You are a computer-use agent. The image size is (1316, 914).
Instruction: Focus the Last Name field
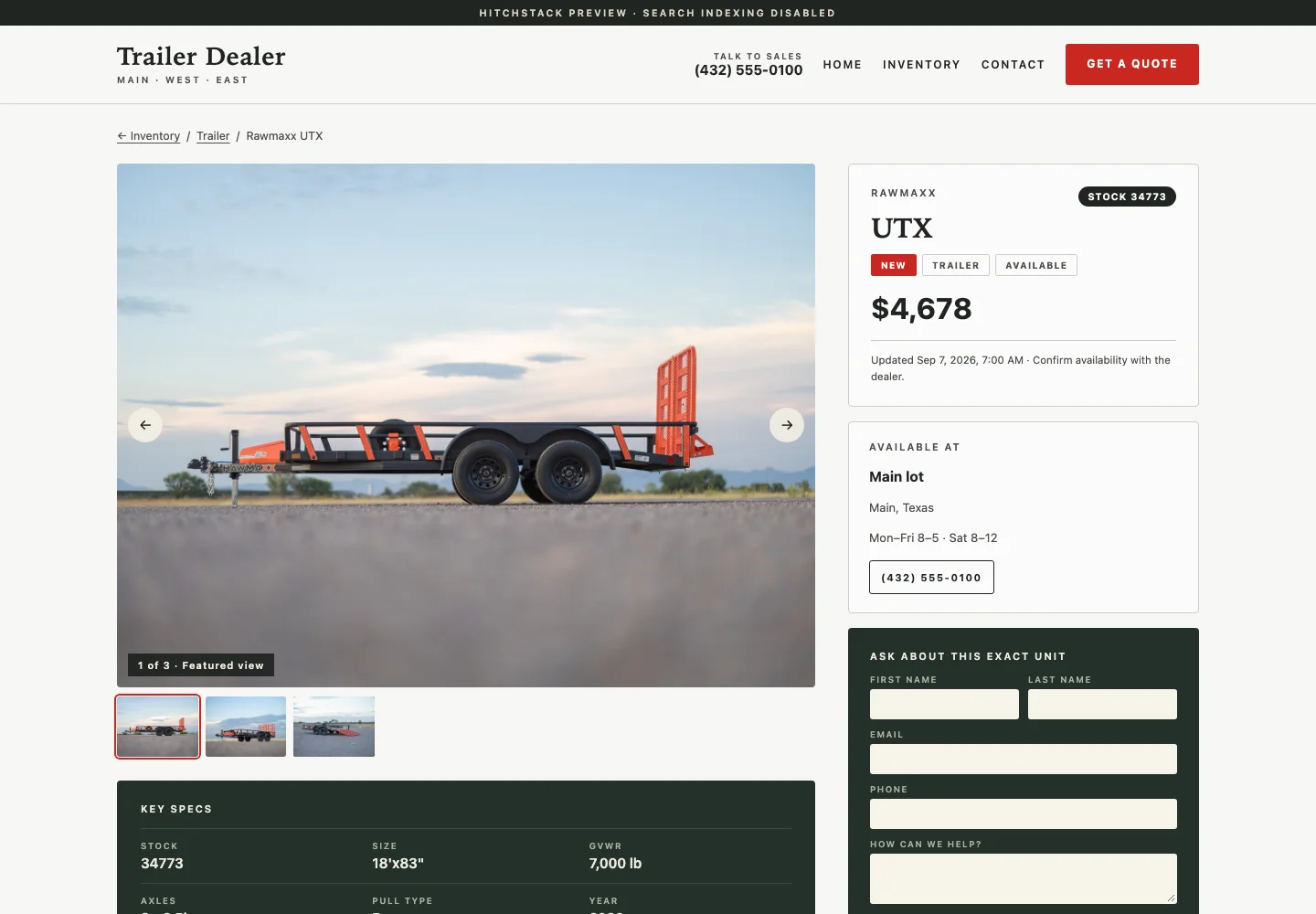pyautogui.click(x=1102, y=705)
